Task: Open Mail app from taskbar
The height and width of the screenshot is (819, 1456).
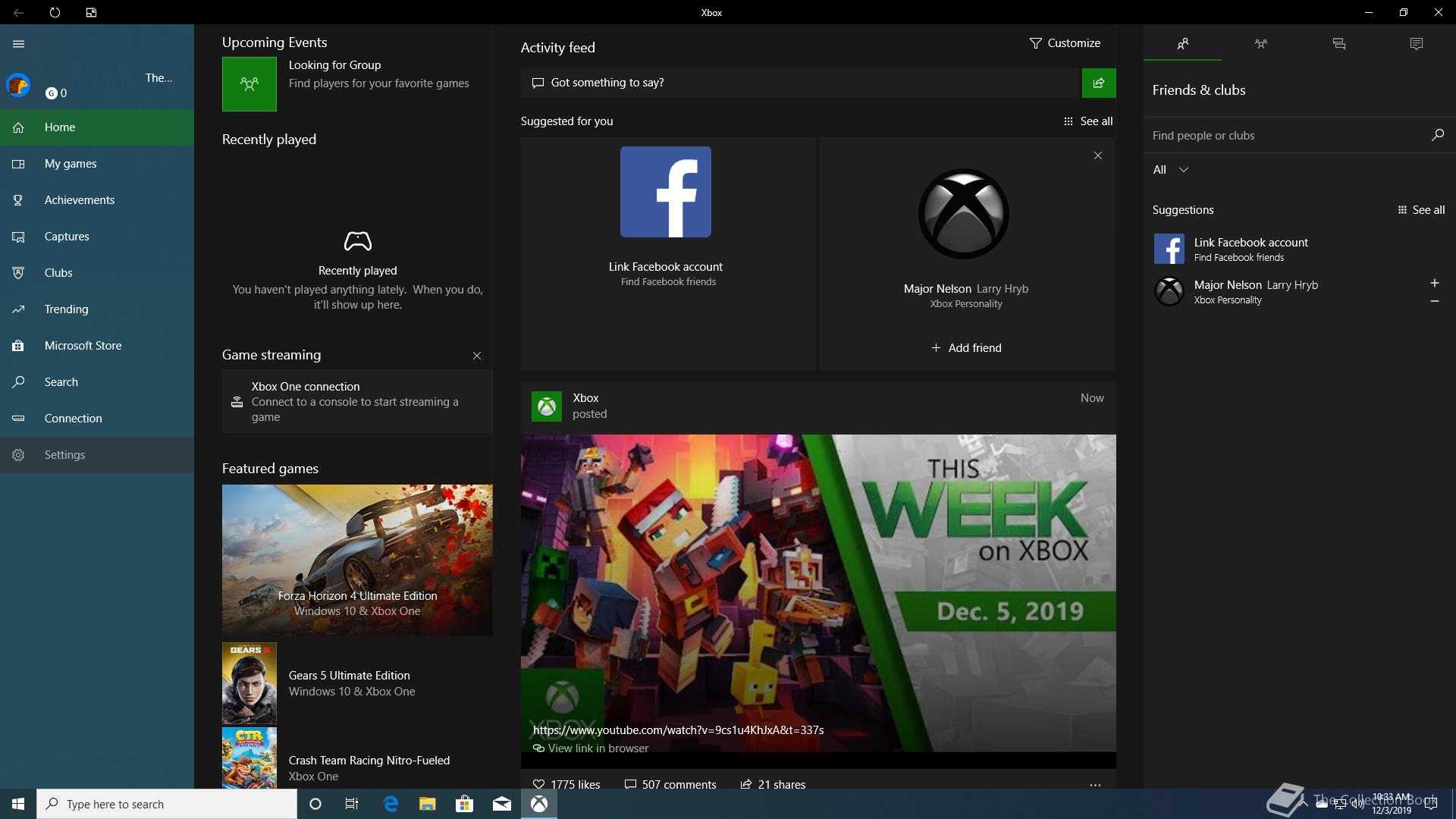Action: tap(502, 804)
